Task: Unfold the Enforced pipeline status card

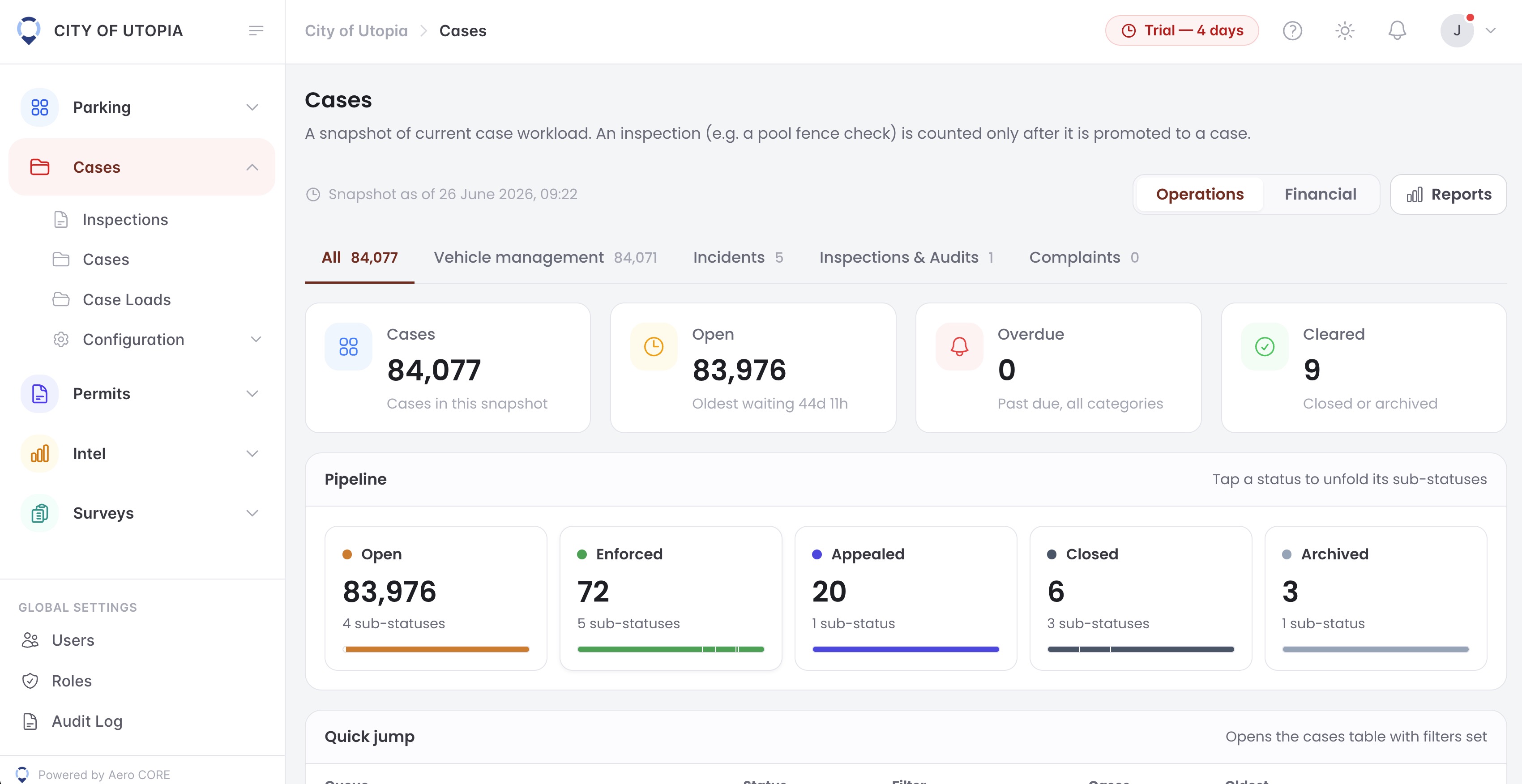Action: (x=671, y=598)
